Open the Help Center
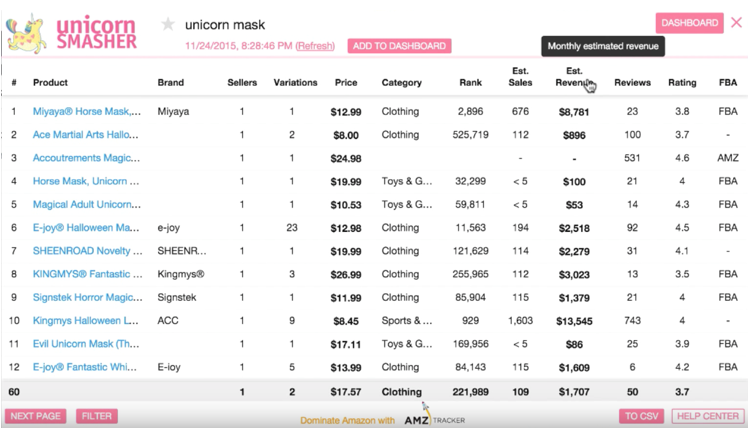Image resolution: width=752 pixels, height=433 pixels. (708, 416)
